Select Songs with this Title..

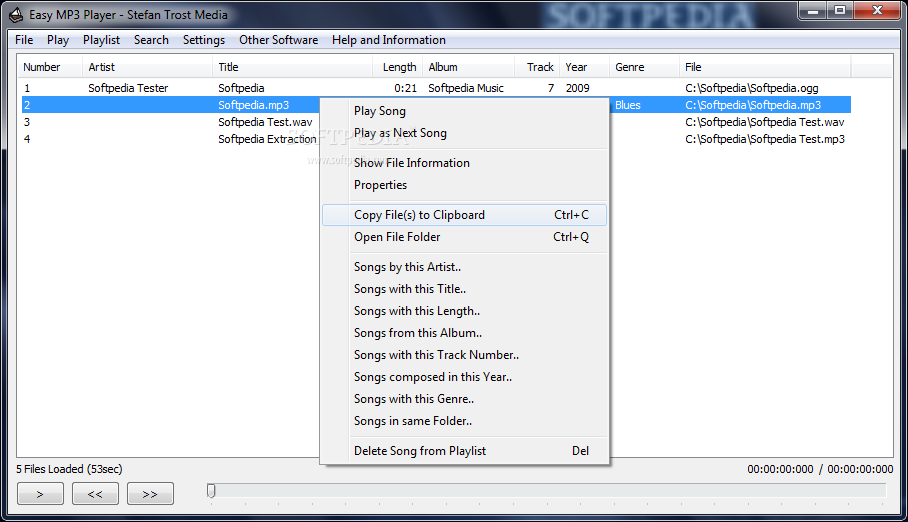pos(464,289)
